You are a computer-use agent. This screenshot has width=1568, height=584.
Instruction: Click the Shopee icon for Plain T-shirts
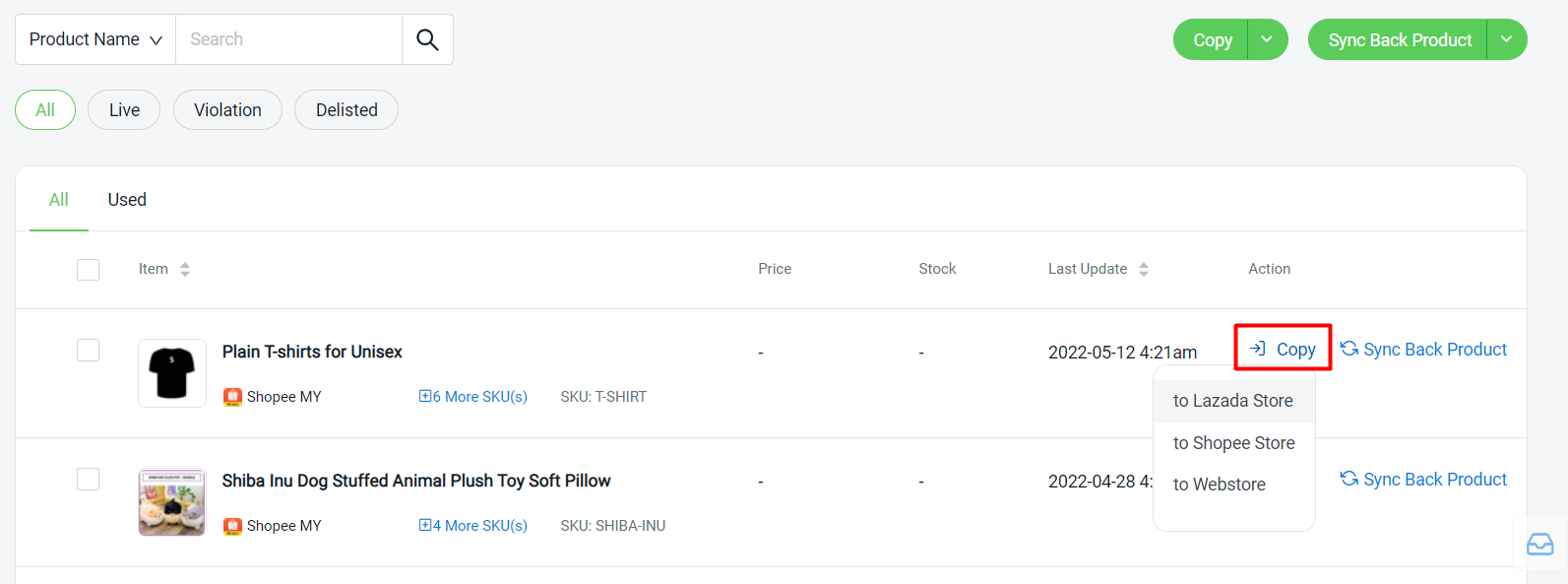(x=232, y=397)
